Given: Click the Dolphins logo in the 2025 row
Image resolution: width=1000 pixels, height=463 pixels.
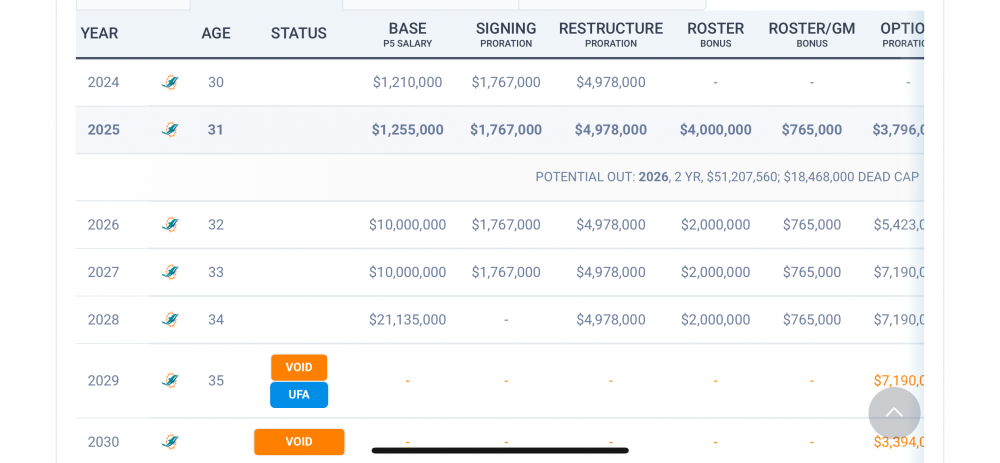Looking at the screenshot, I should tap(170, 130).
